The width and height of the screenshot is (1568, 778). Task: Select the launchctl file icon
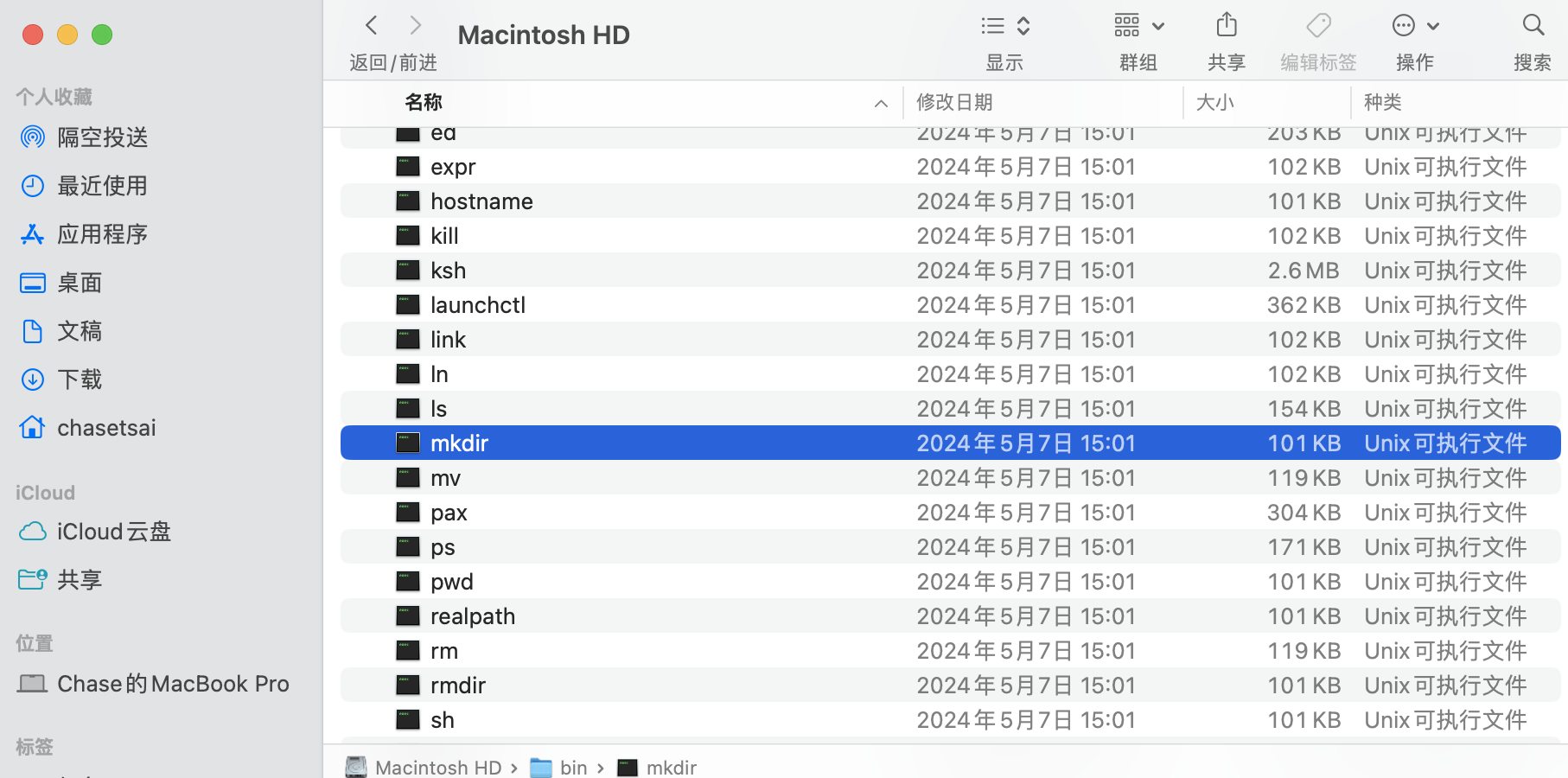[x=408, y=304]
